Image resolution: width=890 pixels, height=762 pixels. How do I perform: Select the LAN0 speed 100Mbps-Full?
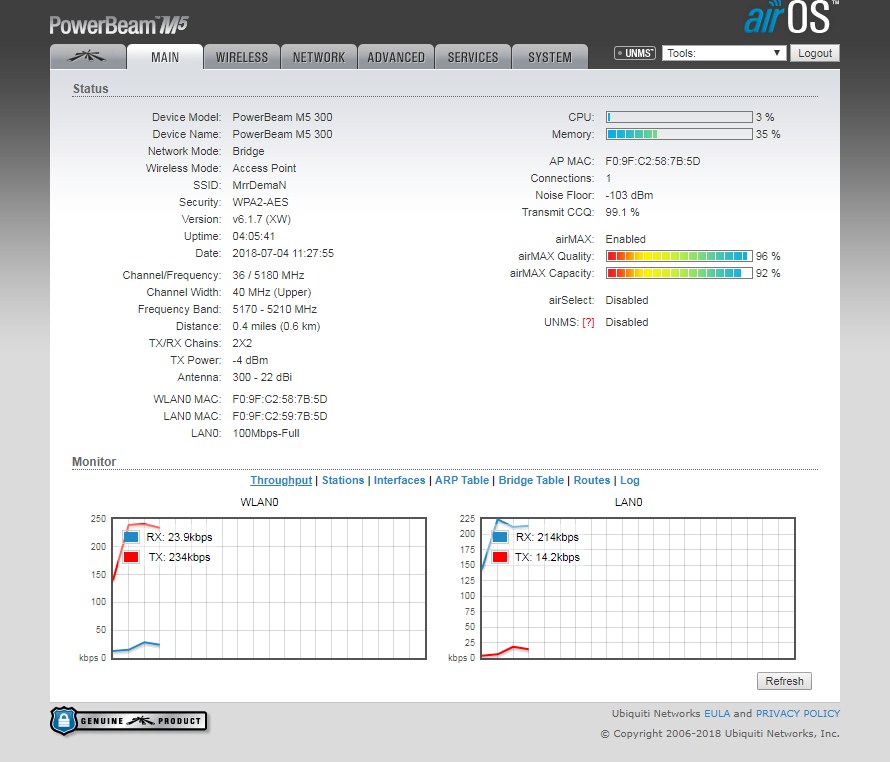tap(266, 433)
